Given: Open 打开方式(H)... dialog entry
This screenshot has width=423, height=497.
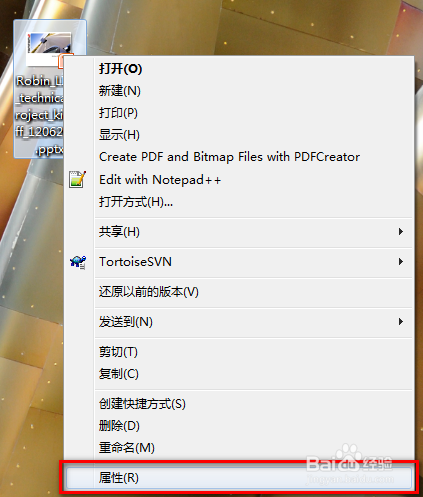Looking at the screenshot, I should [x=136, y=202].
